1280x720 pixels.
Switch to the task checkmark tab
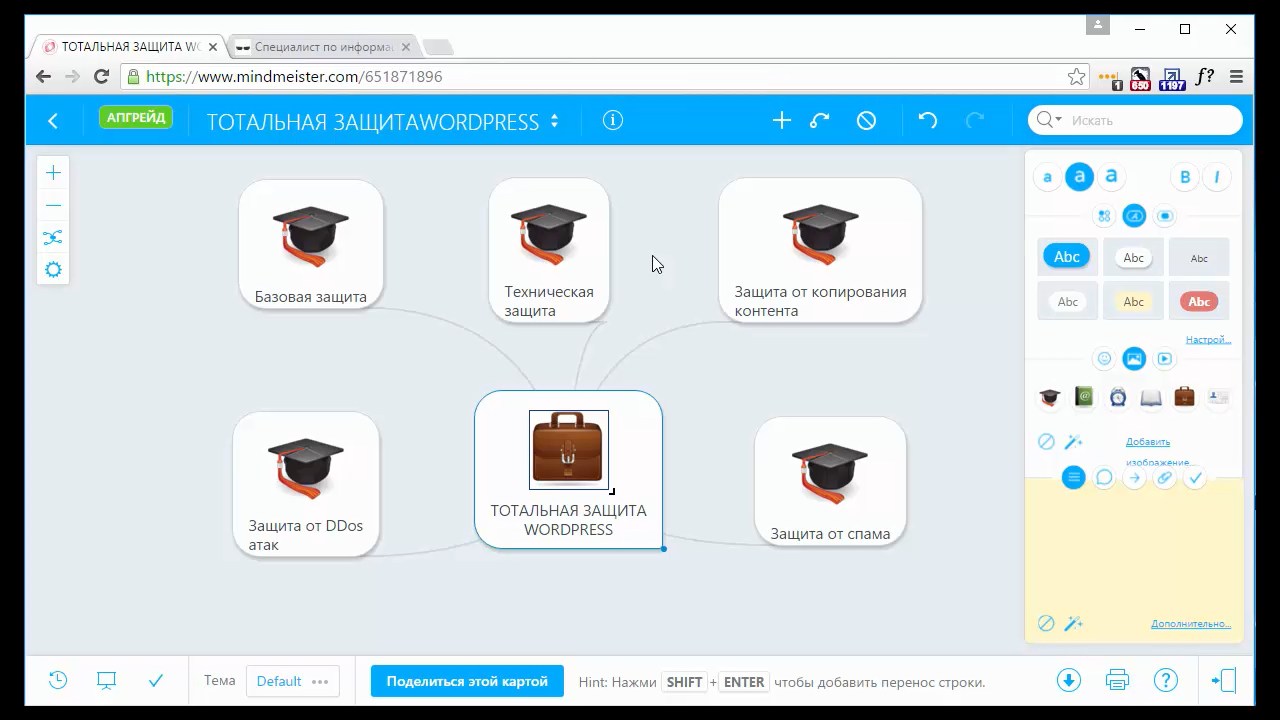tap(1195, 478)
